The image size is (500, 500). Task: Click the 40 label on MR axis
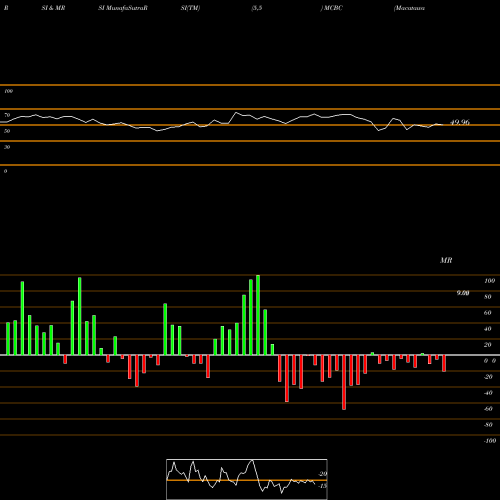(x=488, y=329)
